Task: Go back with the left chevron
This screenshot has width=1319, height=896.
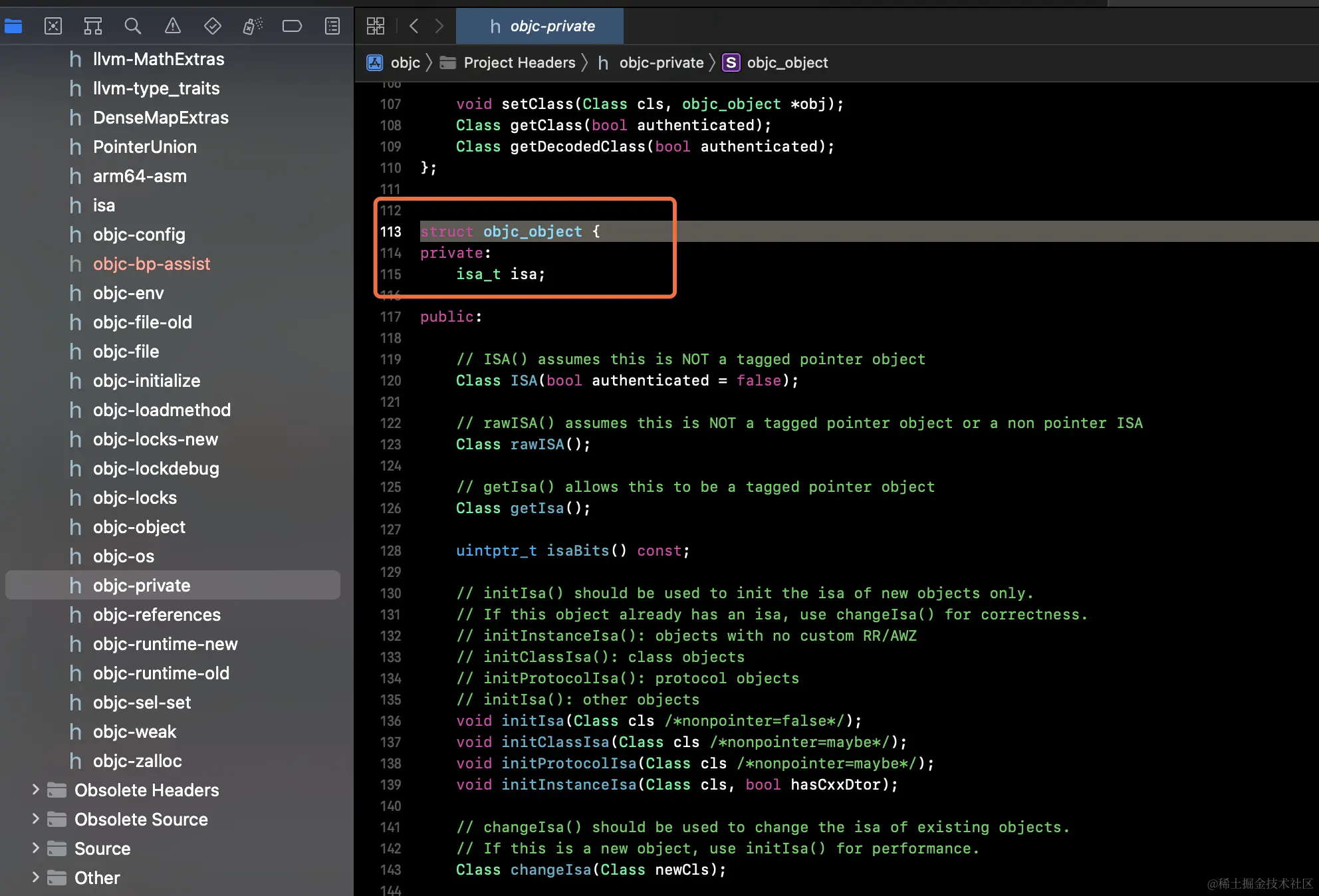Action: 414,27
